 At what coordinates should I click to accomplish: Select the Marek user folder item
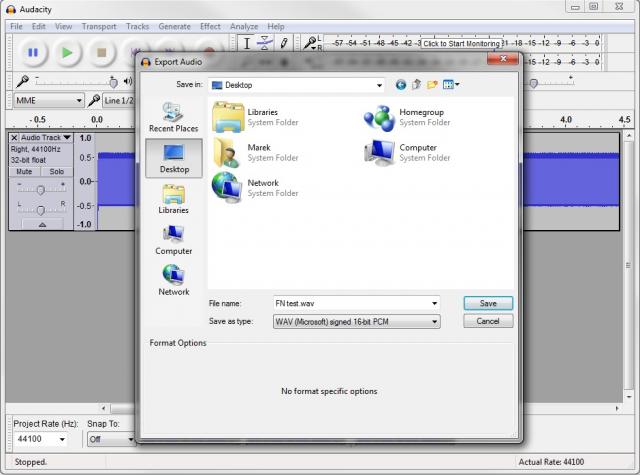coord(256,153)
